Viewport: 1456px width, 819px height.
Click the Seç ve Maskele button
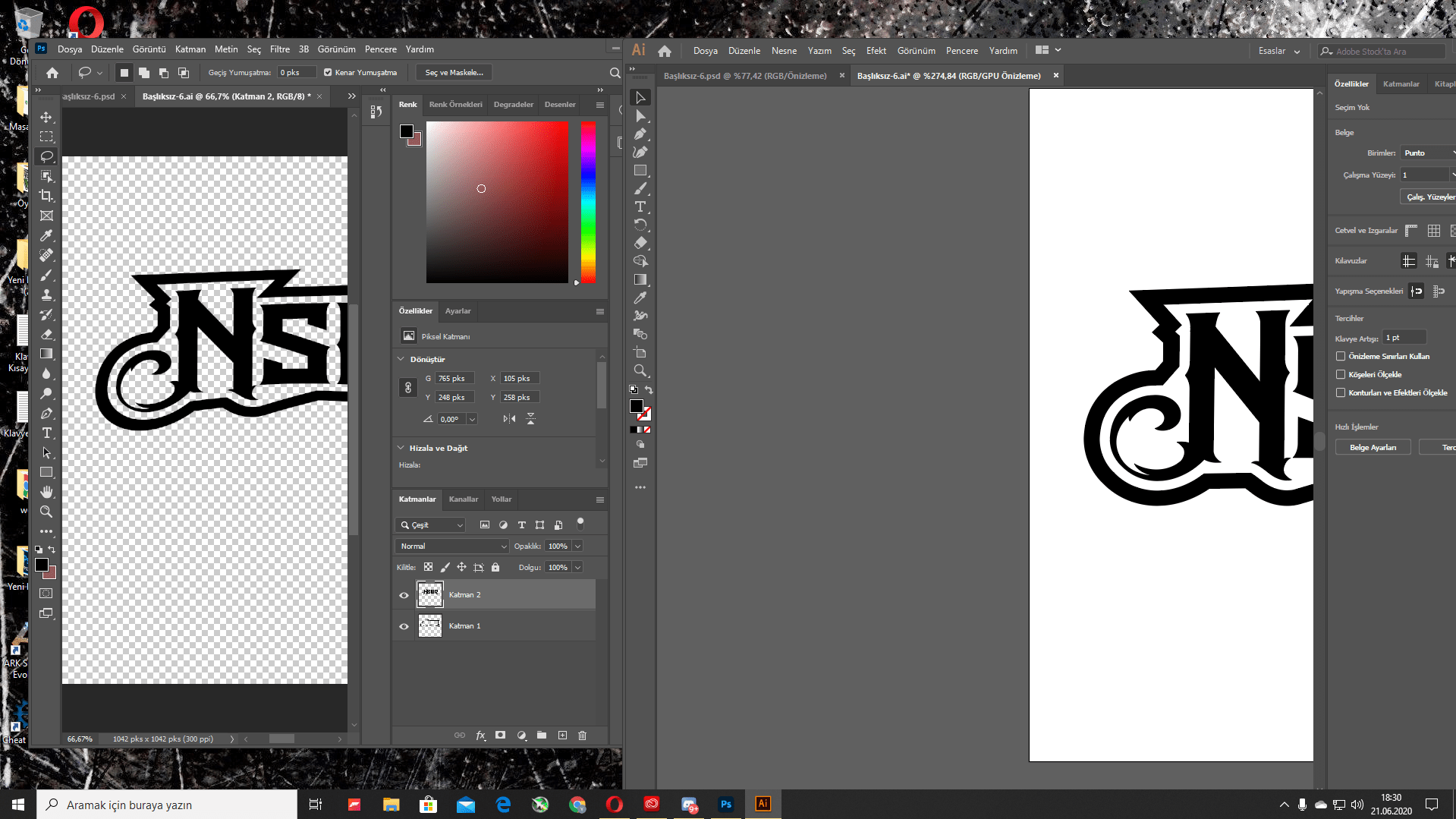[x=454, y=73]
